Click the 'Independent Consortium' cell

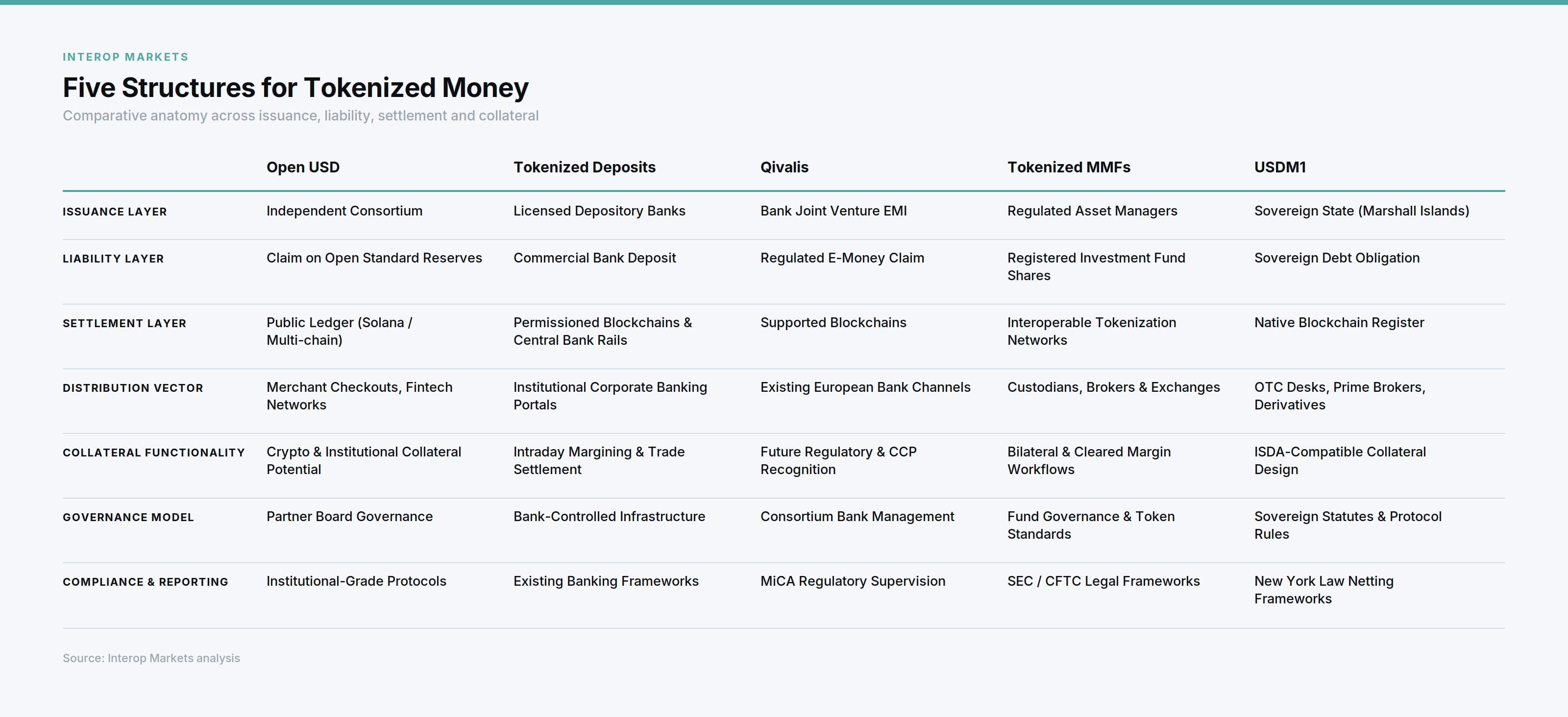[x=344, y=211]
